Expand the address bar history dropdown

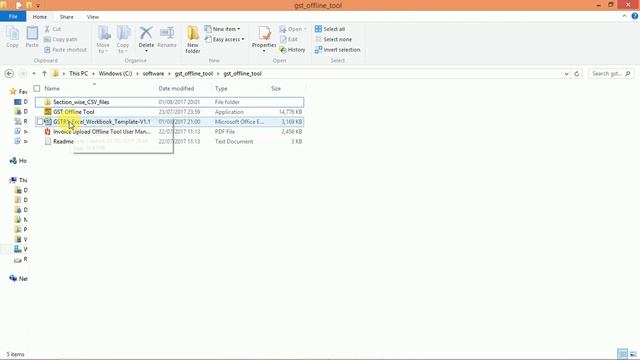click(567, 74)
